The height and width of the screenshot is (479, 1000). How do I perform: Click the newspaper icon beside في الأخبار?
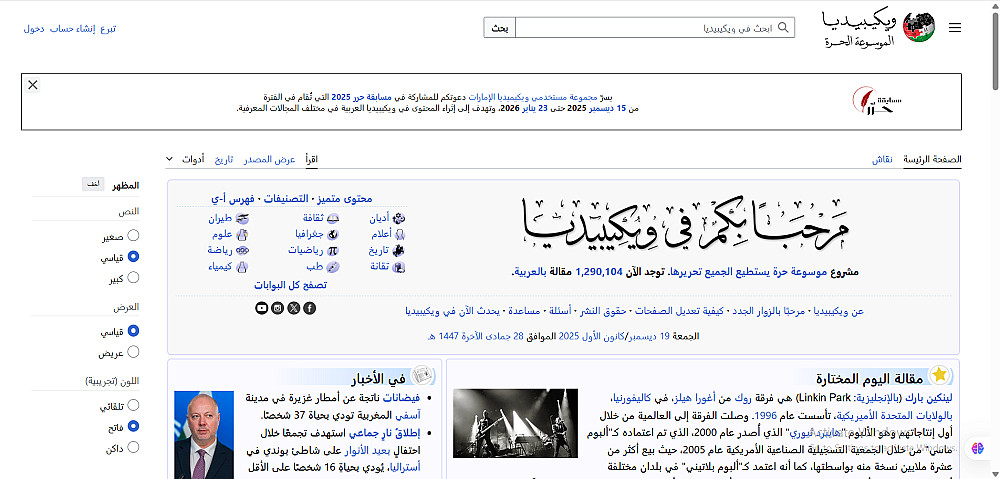coord(421,376)
